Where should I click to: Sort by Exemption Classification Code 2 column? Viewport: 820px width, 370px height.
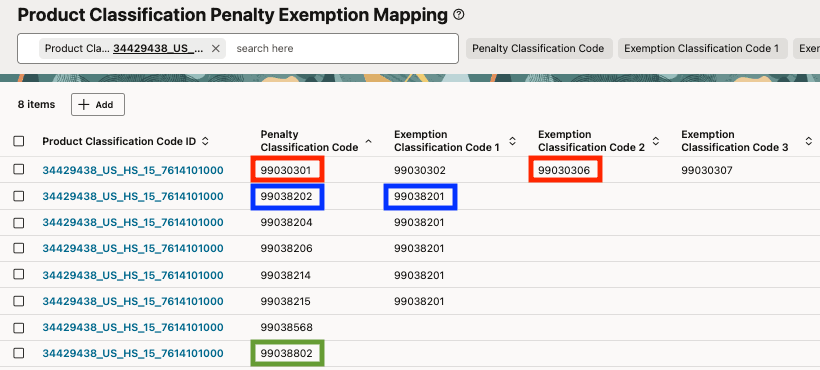[x=656, y=141]
